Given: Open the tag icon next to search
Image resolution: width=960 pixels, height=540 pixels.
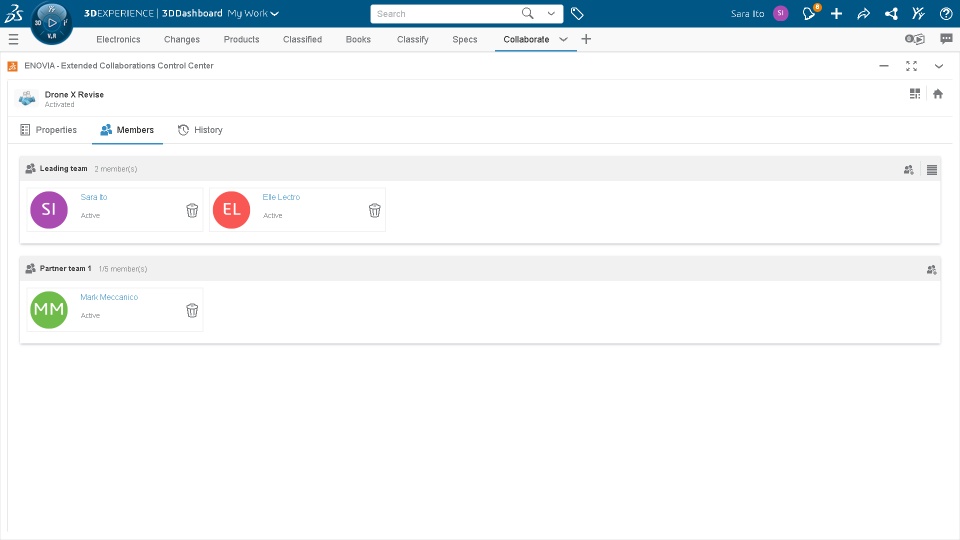Looking at the screenshot, I should (x=577, y=13).
